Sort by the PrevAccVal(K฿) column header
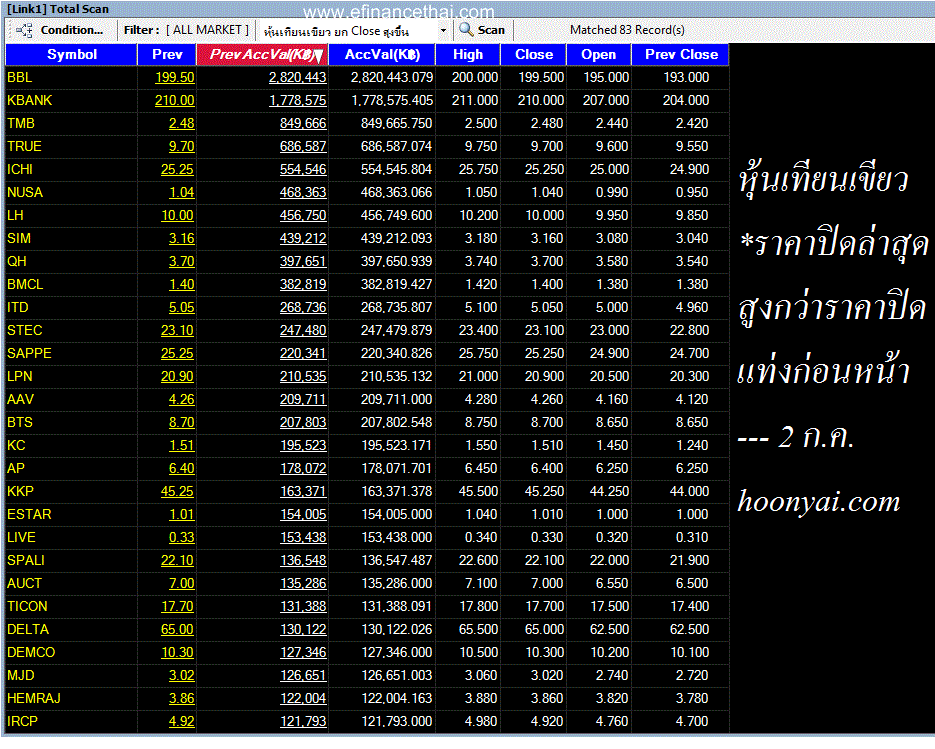 pos(262,54)
